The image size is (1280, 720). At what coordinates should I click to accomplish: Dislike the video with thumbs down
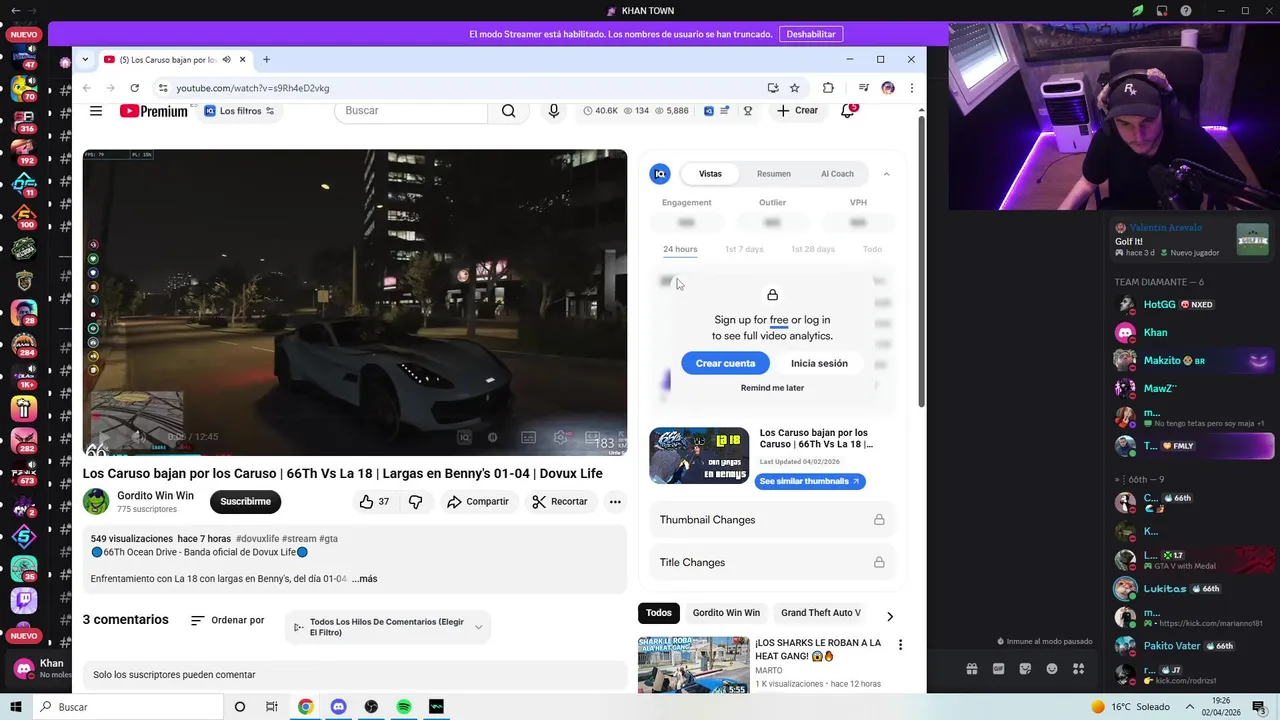tap(416, 502)
